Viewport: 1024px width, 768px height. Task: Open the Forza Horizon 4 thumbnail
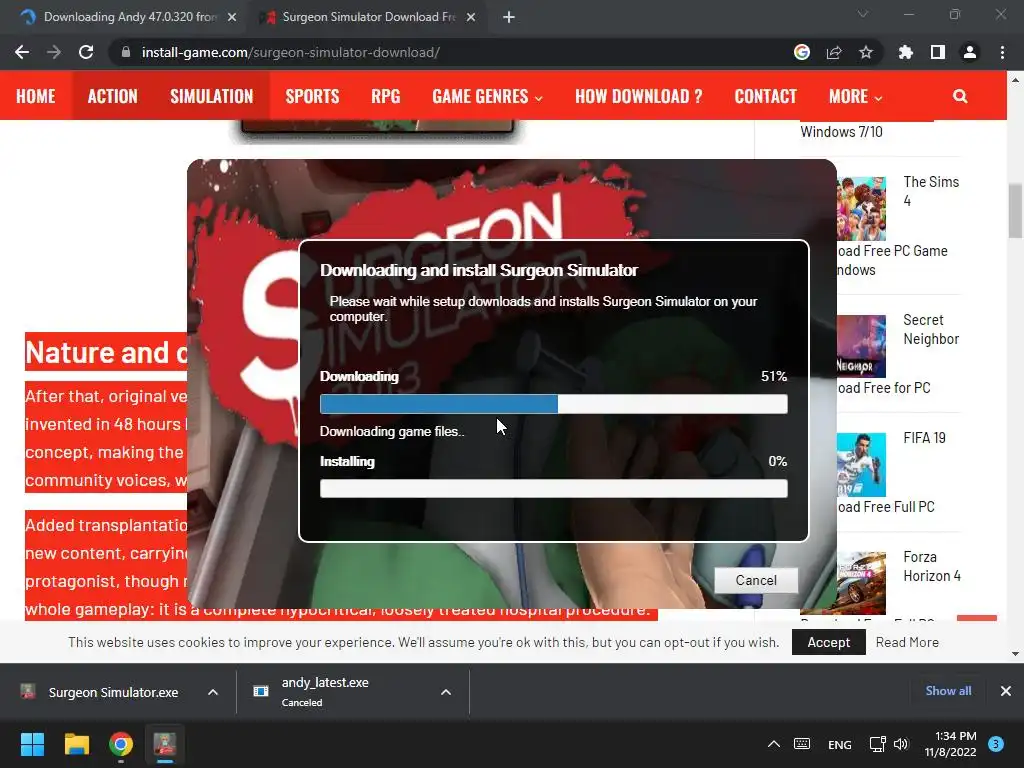click(x=861, y=583)
